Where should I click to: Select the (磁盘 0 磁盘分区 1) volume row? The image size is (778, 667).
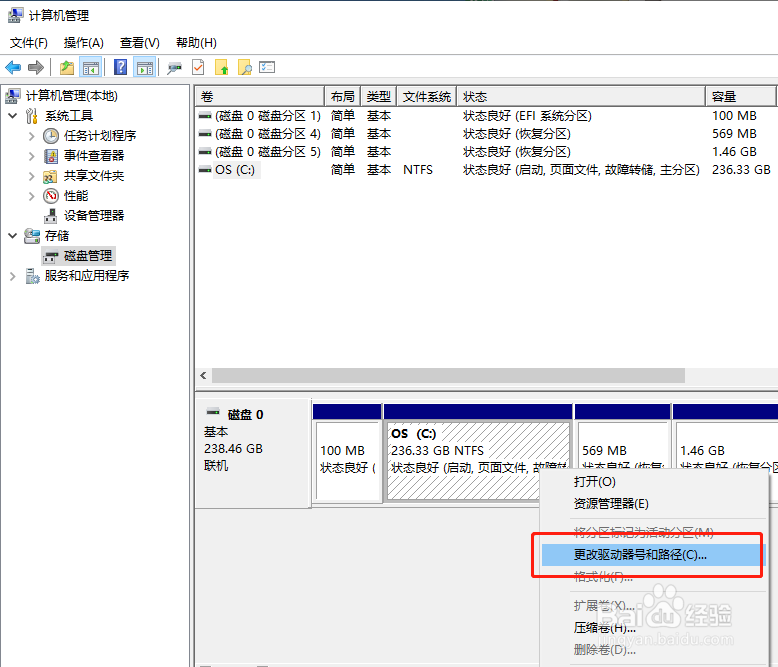[486, 116]
